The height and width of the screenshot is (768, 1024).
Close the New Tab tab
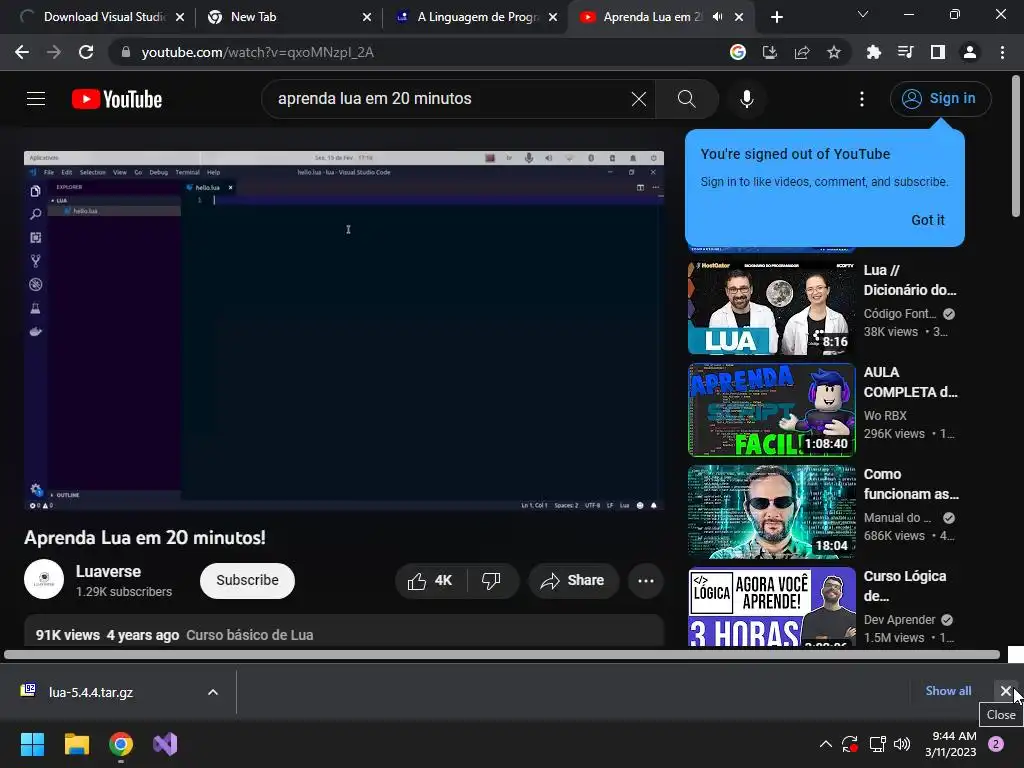click(x=367, y=17)
